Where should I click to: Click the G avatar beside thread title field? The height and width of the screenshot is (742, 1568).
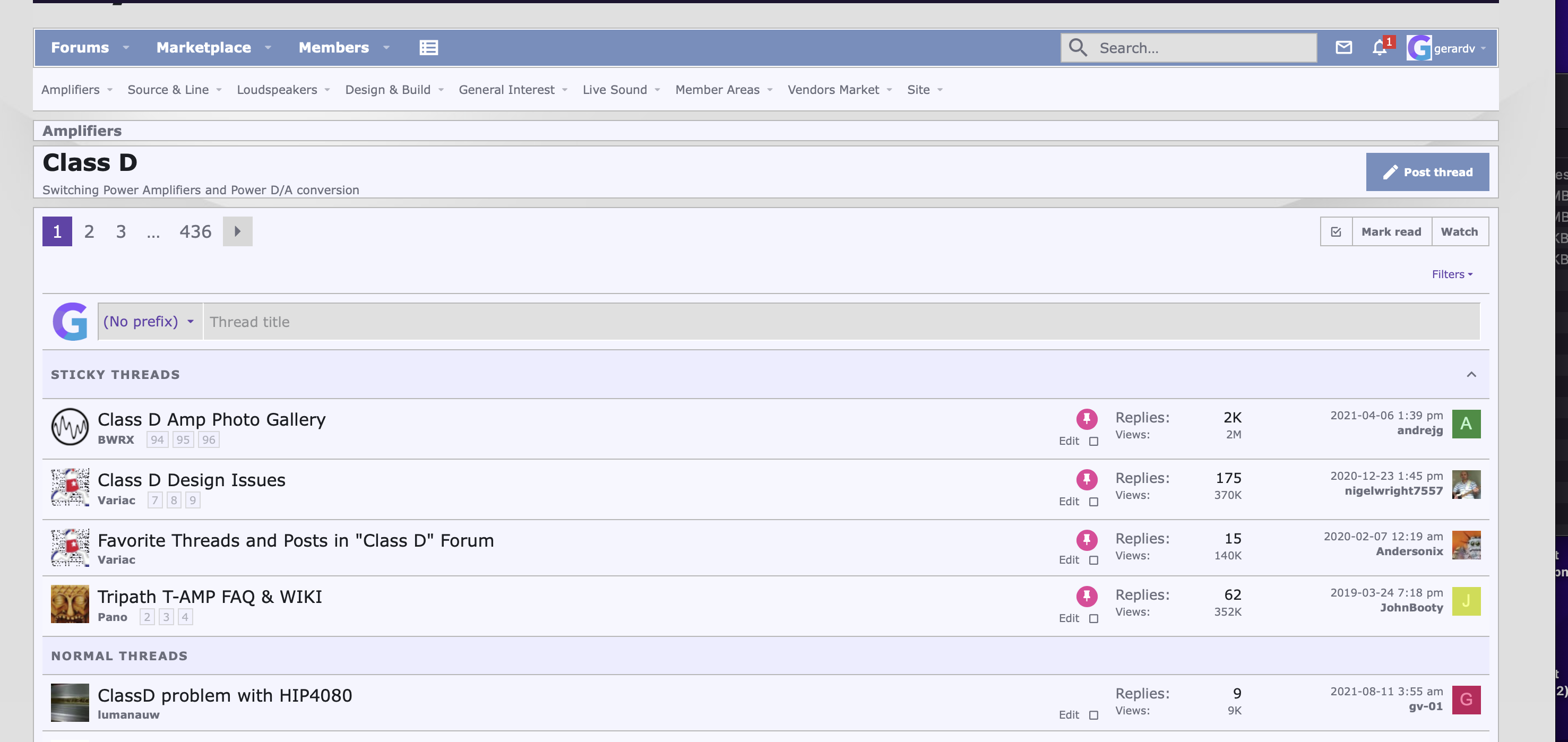(70, 322)
